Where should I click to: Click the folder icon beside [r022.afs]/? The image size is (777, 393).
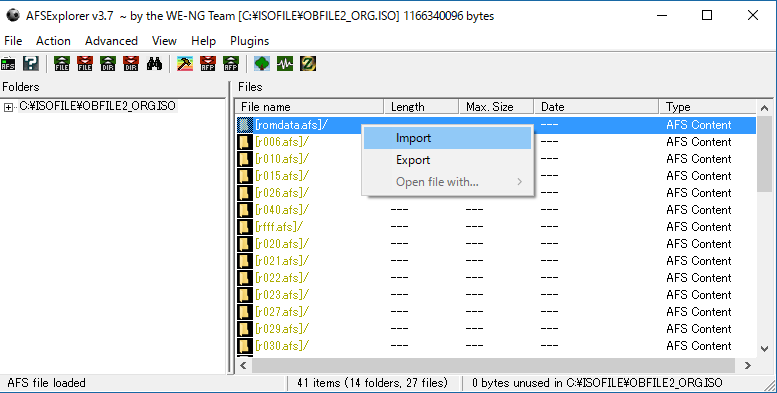coord(245,278)
